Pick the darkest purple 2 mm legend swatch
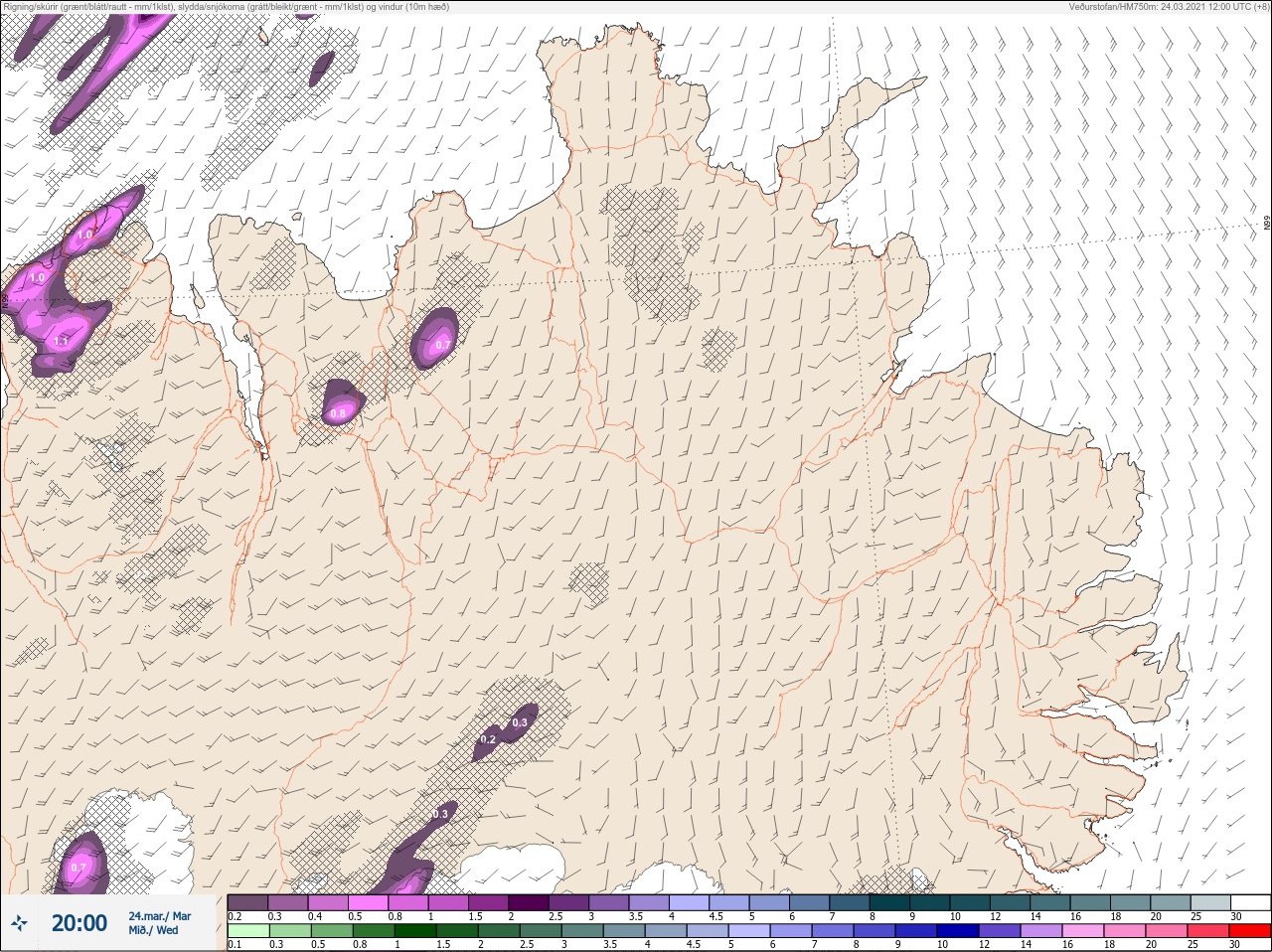Viewport: 1272px width, 952px height. [529, 902]
